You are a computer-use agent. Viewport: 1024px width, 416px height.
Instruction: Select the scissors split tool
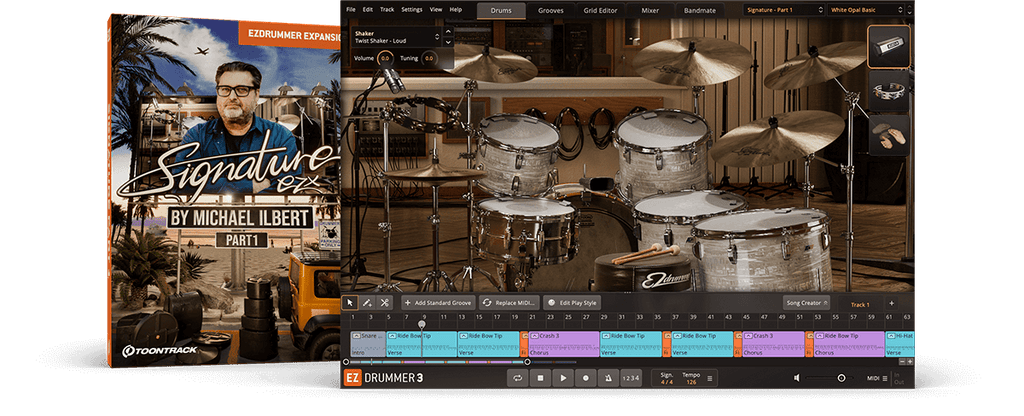coord(385,302)
